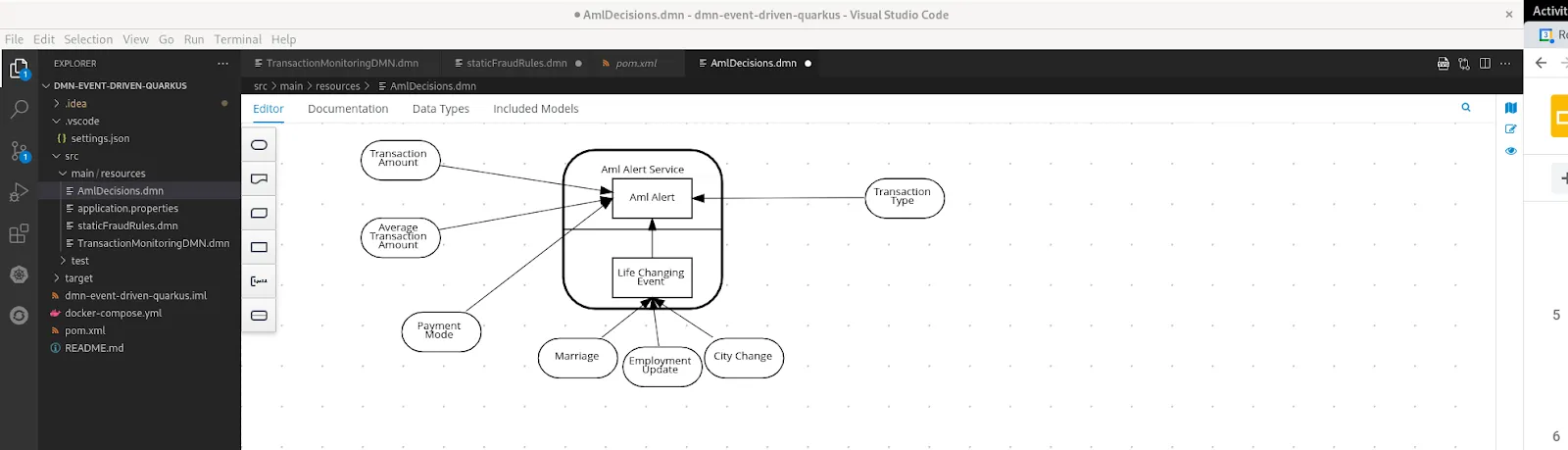Select the Business Knowledge Model palette shape
The image size is (1568, 450).
click(x=259, y=213)
